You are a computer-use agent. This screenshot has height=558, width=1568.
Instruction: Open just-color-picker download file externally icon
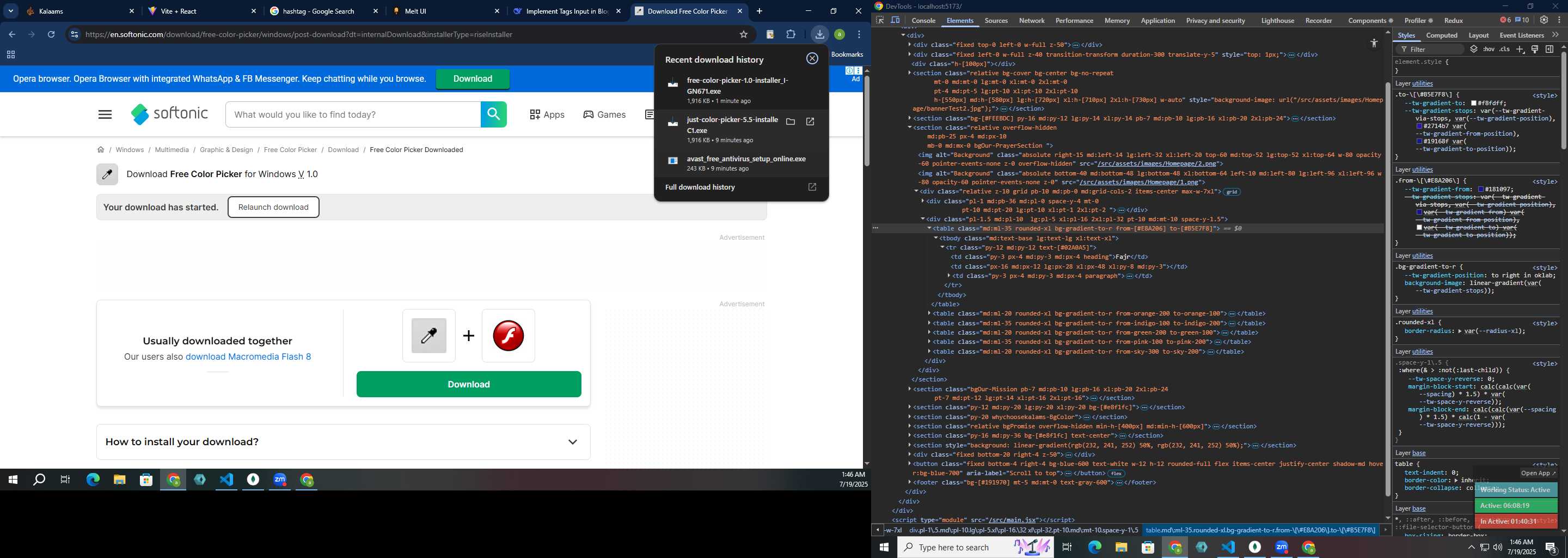[x=810, y=122]
